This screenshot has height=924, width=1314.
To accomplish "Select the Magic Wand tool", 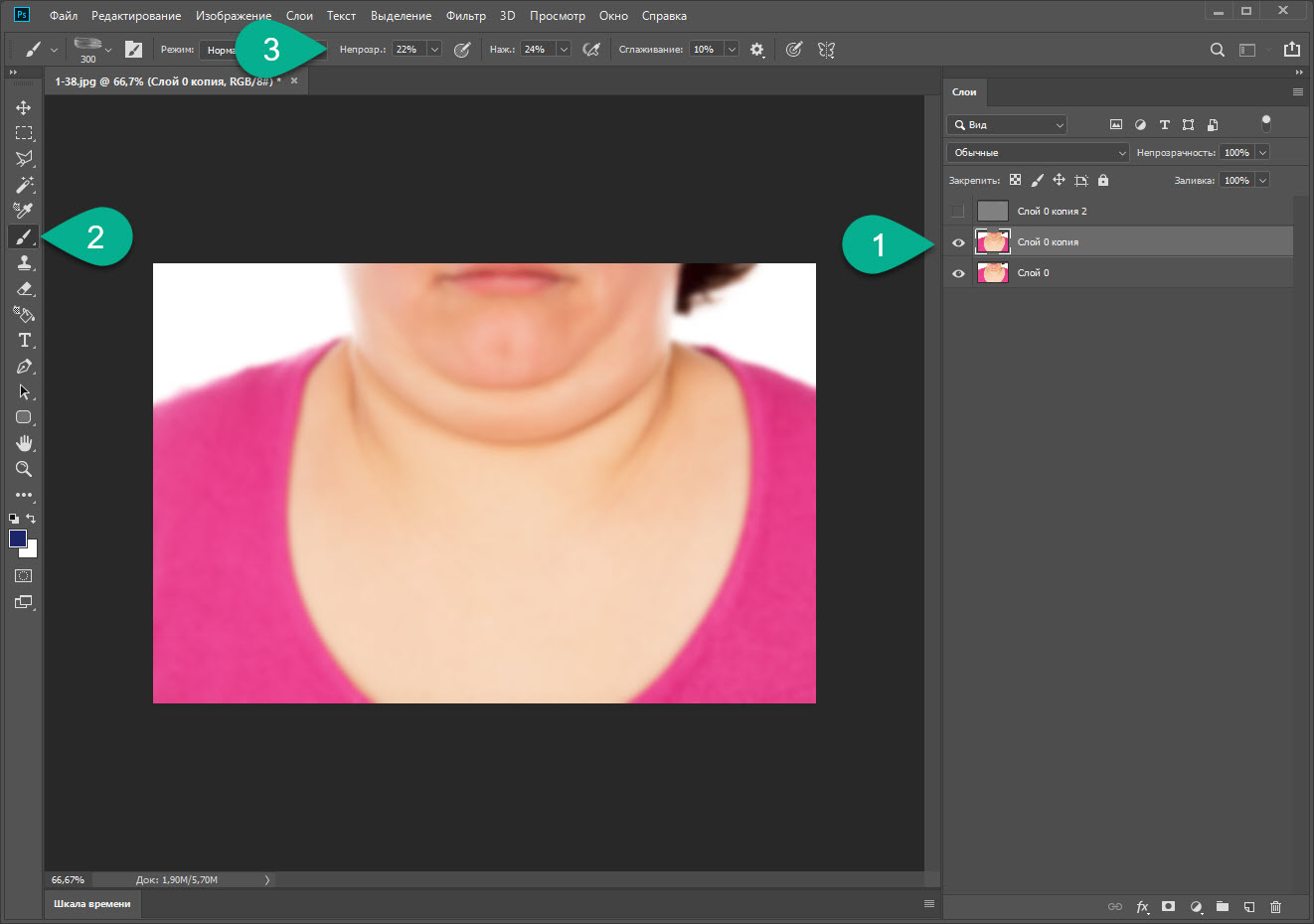I will [x=24, y=185].
